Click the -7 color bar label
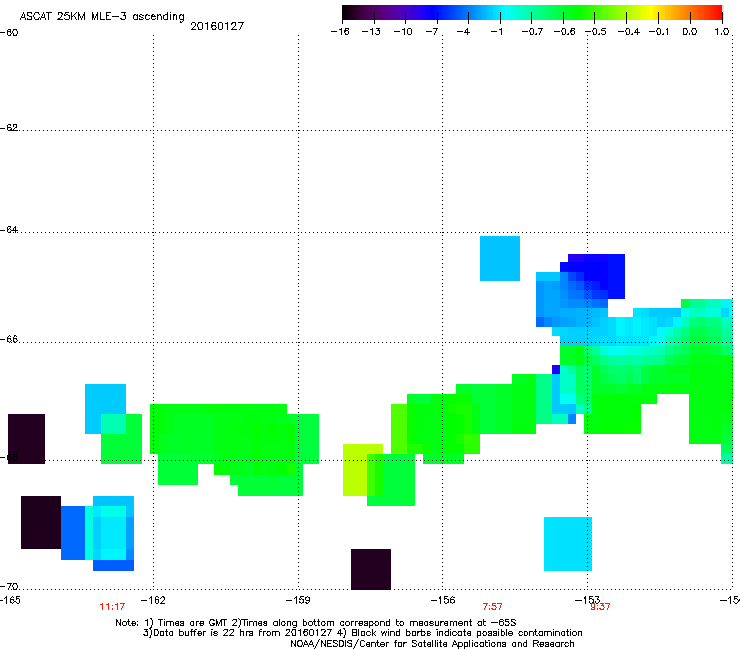 (432, 32)
